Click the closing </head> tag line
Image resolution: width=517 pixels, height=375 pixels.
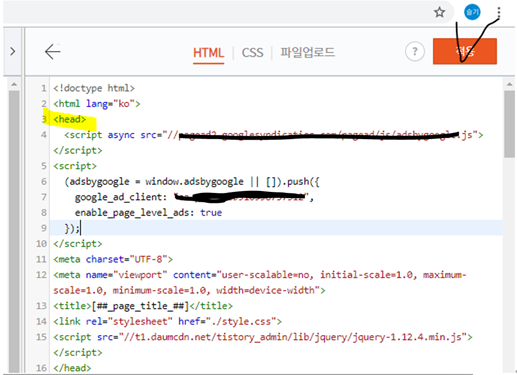point(72,368)
